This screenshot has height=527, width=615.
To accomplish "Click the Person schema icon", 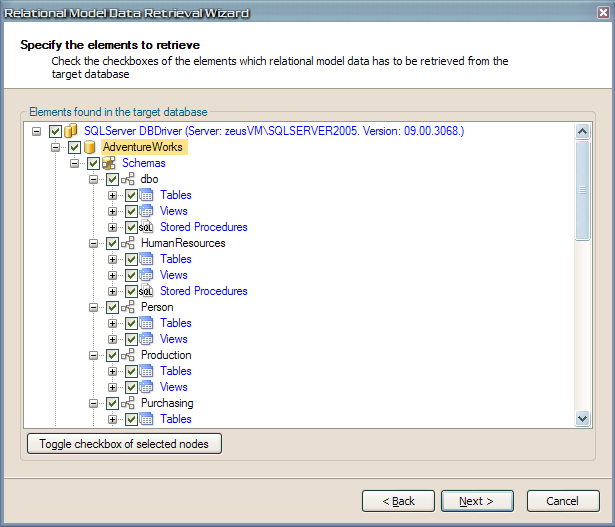I will [x=128, y=307].
